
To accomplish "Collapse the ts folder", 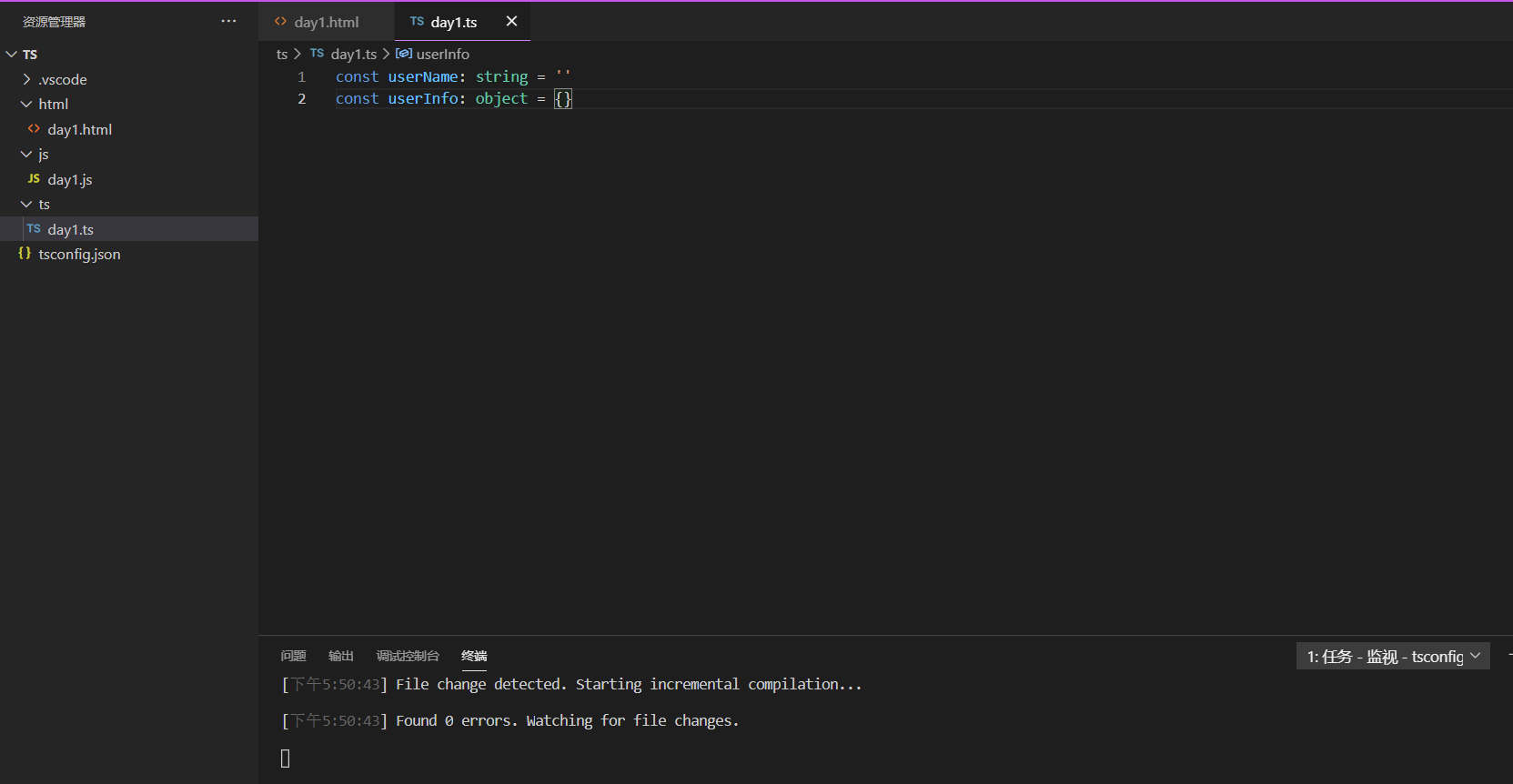I will pyautogui.click(x=129, y=204).
